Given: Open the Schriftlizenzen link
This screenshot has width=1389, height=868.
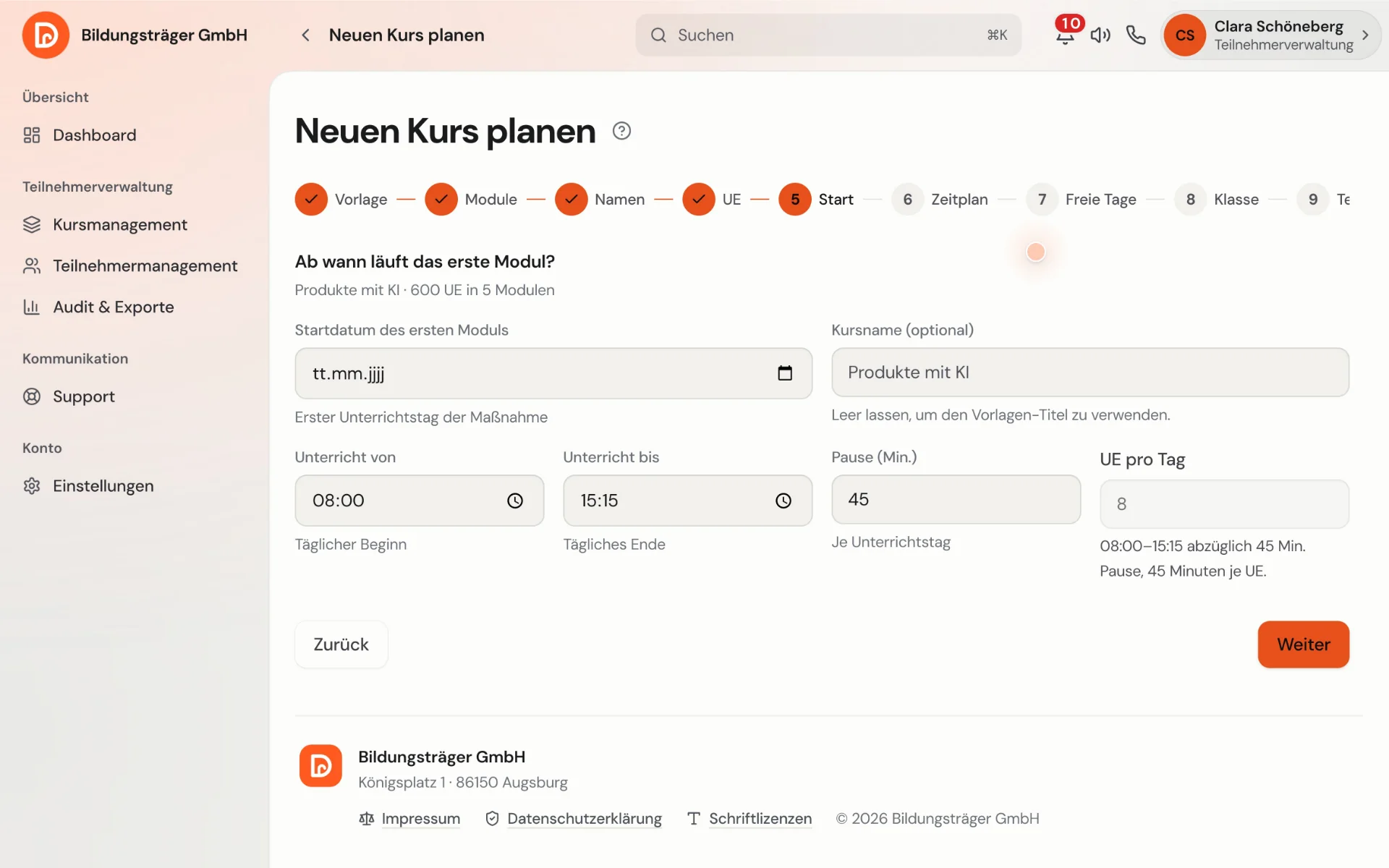Looking at the screenshot, I should coord(749,819).
